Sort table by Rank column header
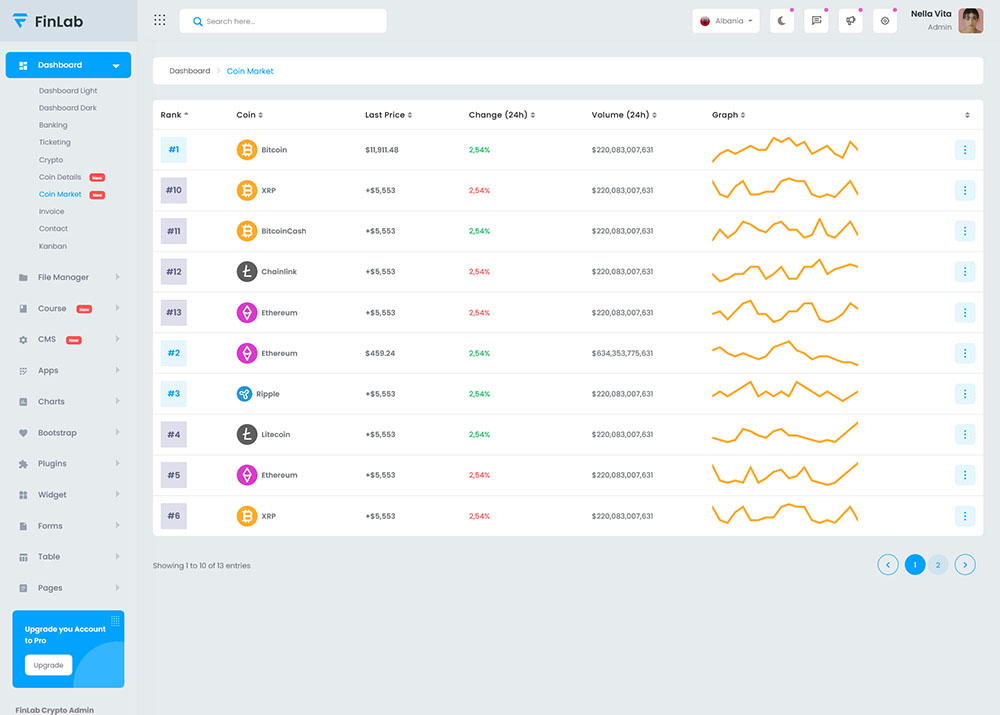 pyautogui.click(x=174, y=115)
